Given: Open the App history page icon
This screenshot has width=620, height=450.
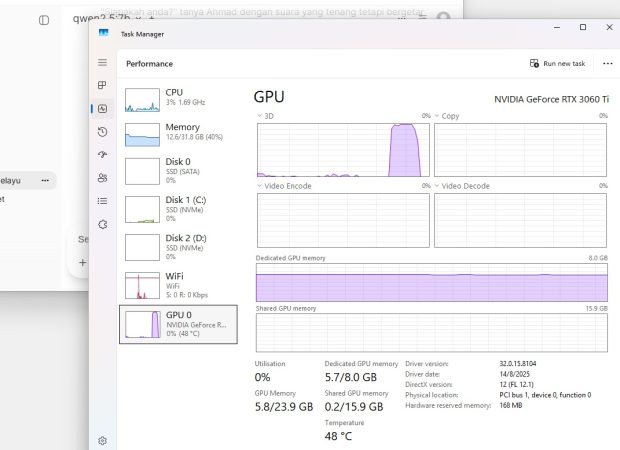Looking at the screenshot, I should [102, 132].
